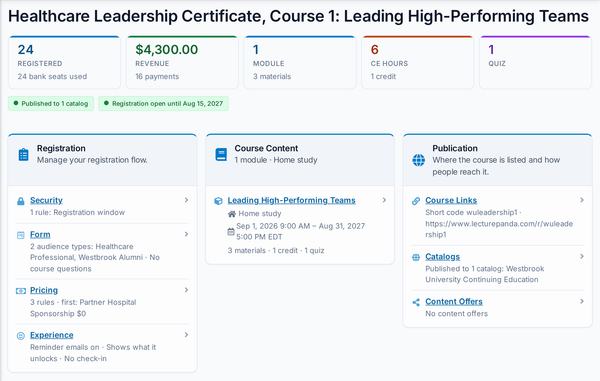Click the 1 Quiz stat card
The width and height of the screenshot is (600, 381).
click(x=535, y=63)
